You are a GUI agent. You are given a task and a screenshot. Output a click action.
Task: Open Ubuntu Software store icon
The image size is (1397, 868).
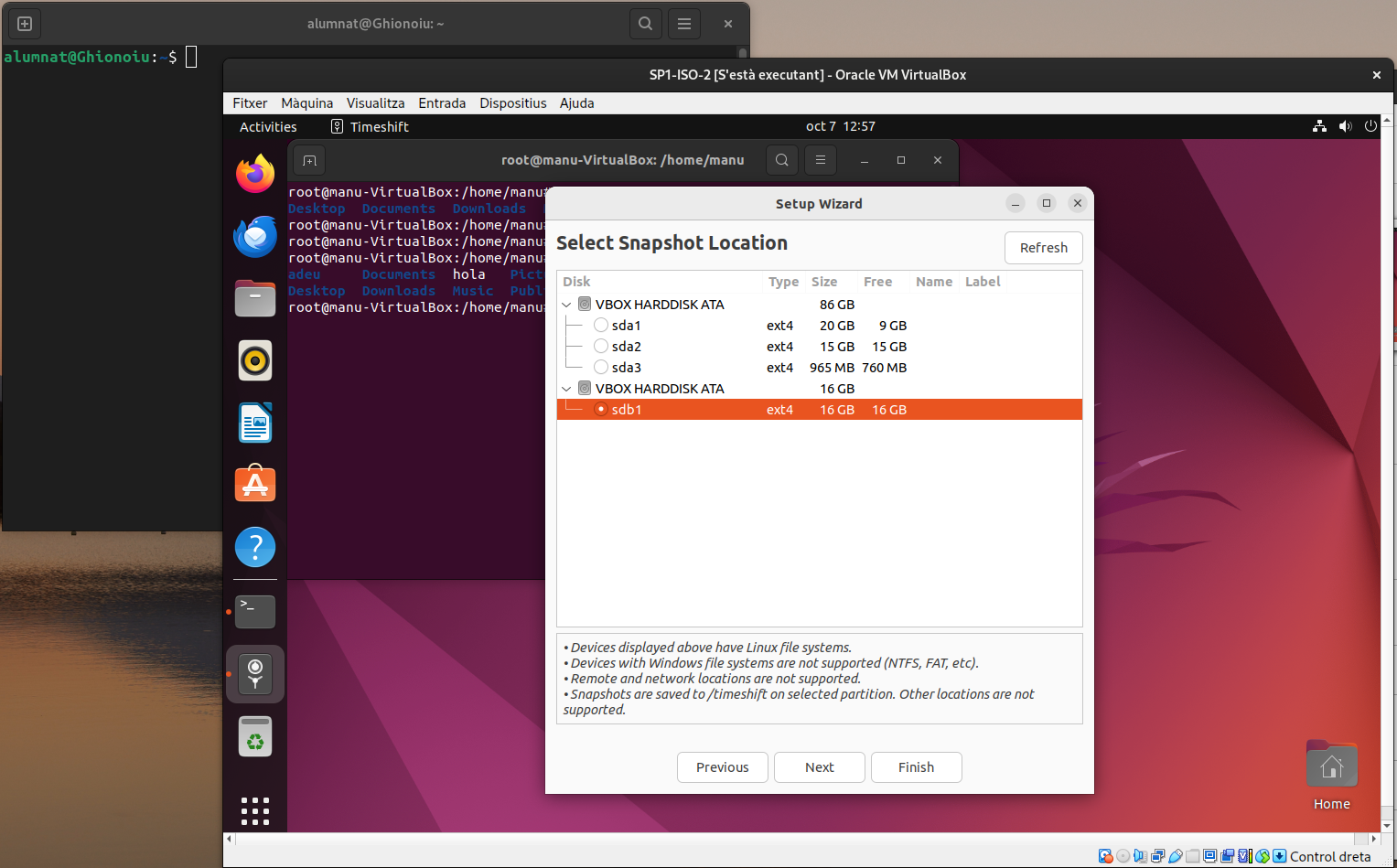tap(255, 484)
